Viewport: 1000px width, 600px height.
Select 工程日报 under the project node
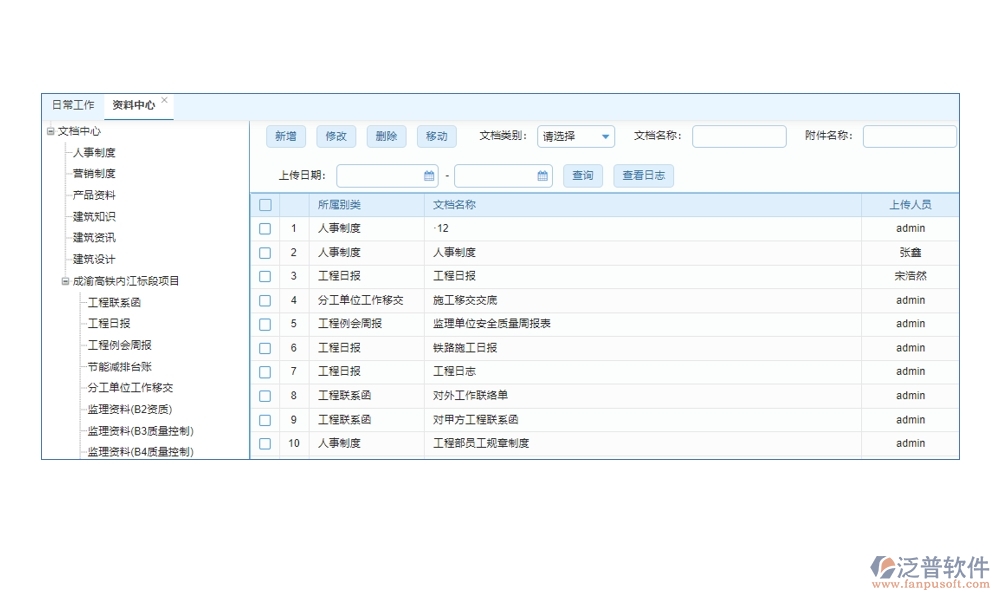(102, 323)
